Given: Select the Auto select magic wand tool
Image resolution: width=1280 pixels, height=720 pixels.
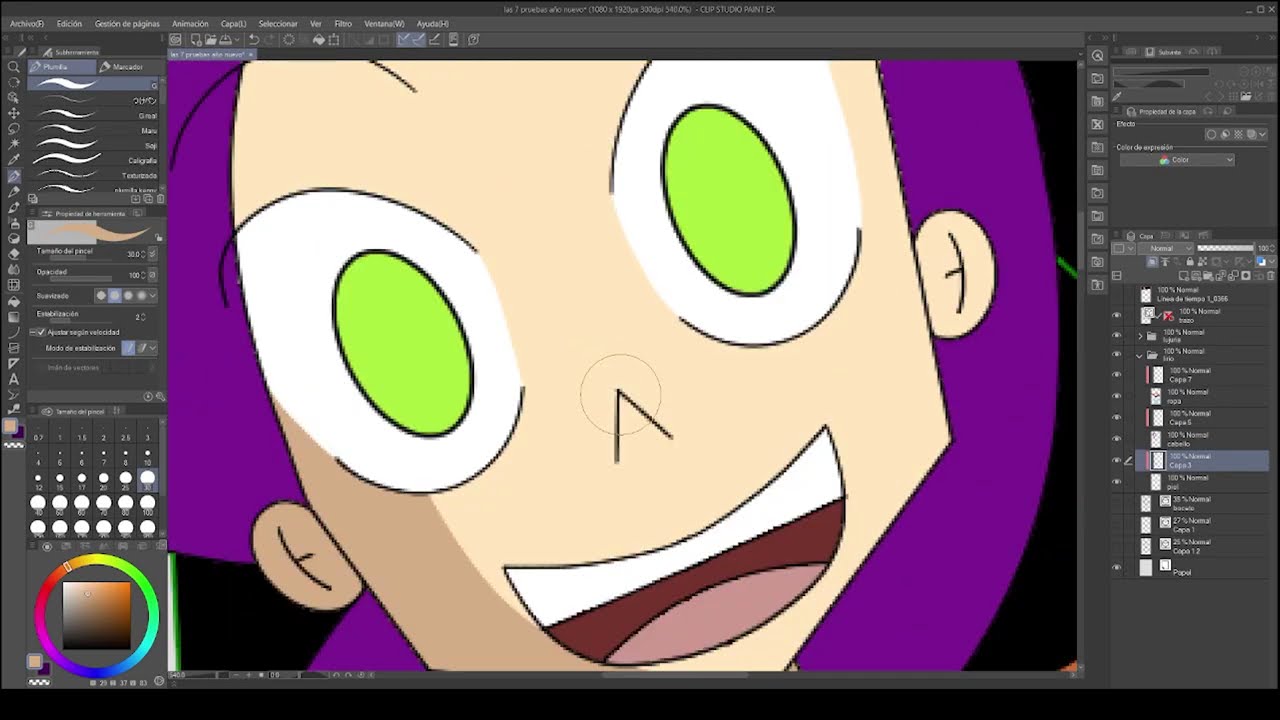Looking at the screenshot, I should (14, 144).
